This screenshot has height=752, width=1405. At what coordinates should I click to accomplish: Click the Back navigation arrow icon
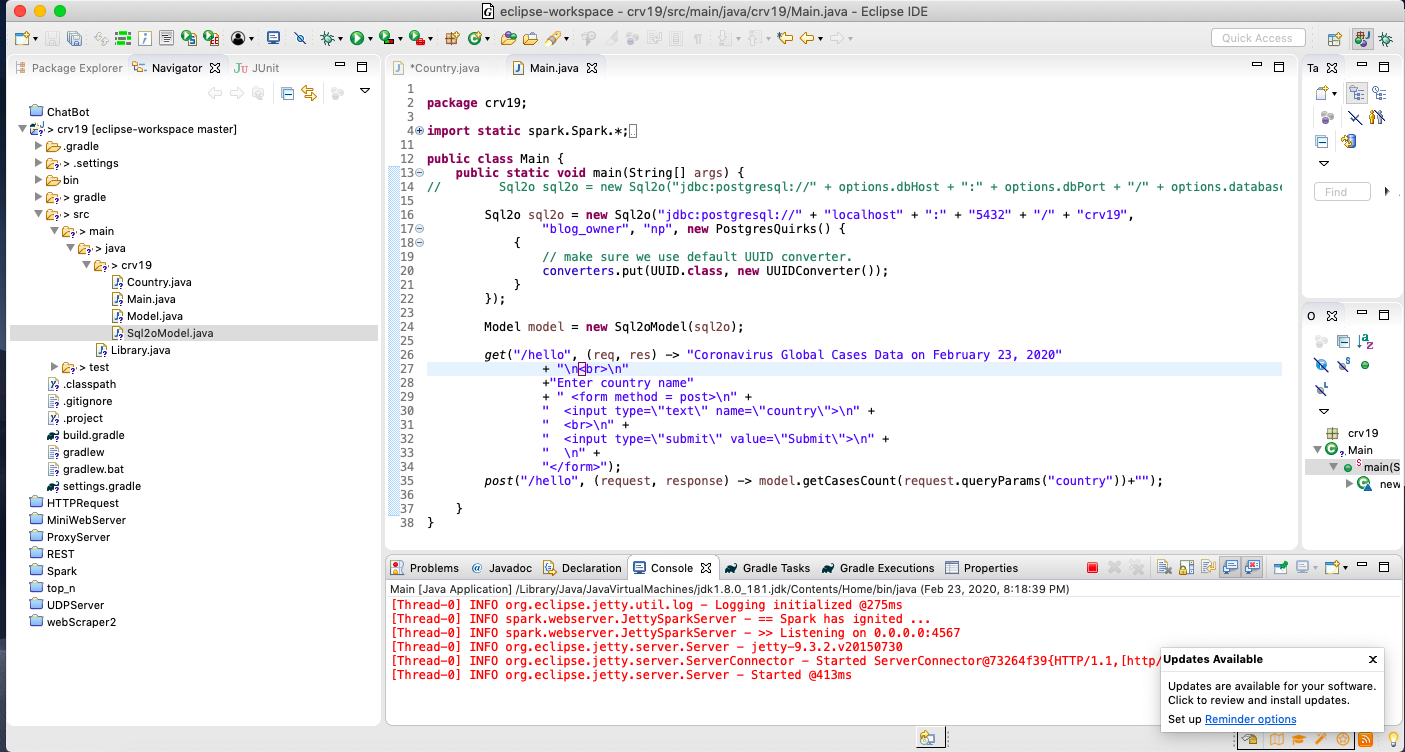coord(807,38)
